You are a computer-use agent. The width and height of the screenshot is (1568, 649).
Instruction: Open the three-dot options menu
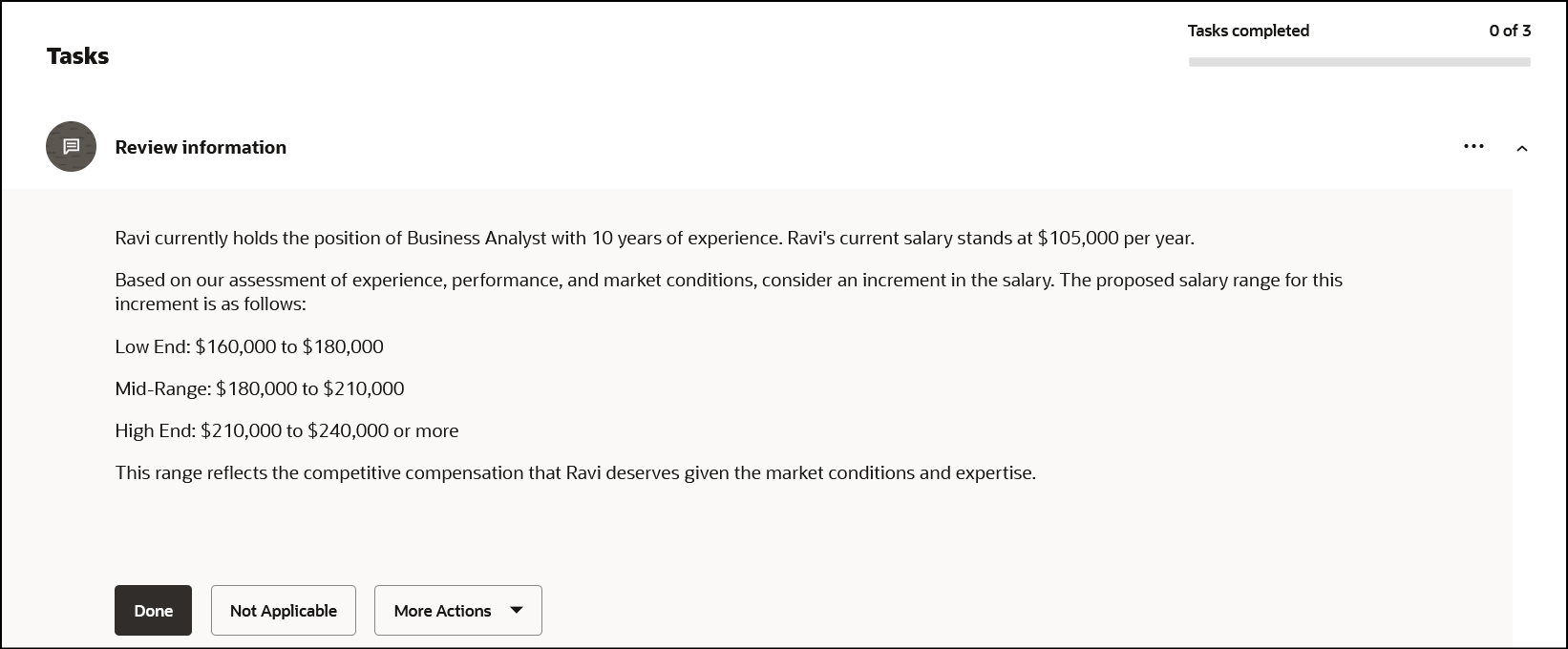coord(1473,147)
